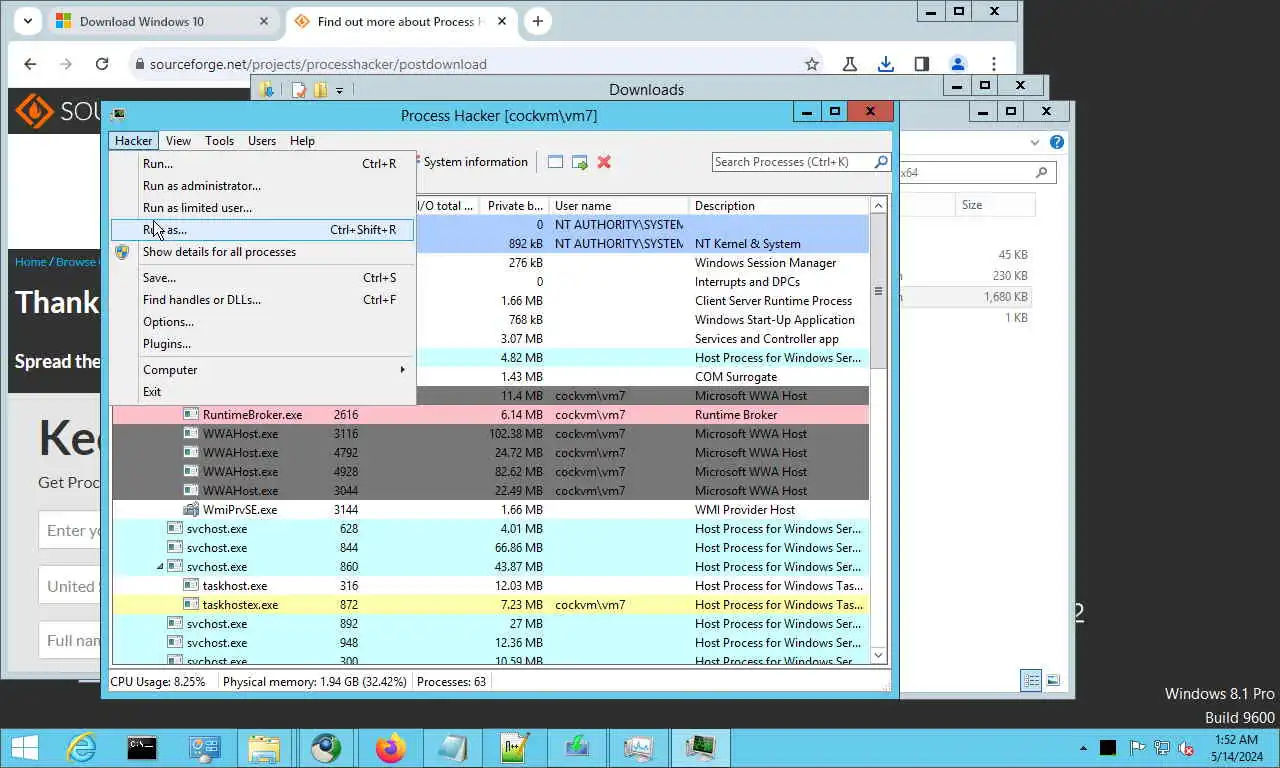Click the 1,680 KB file size cell

pos(1005,297)
